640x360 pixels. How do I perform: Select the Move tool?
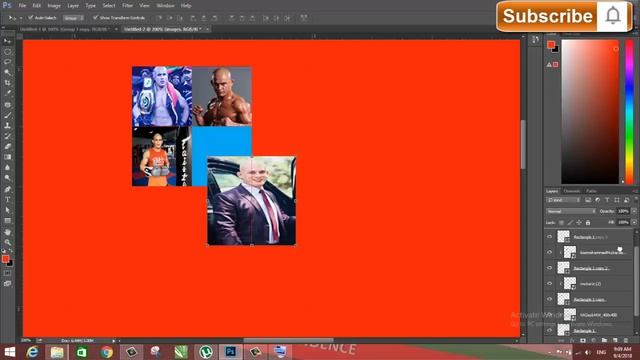pos(7,41)
